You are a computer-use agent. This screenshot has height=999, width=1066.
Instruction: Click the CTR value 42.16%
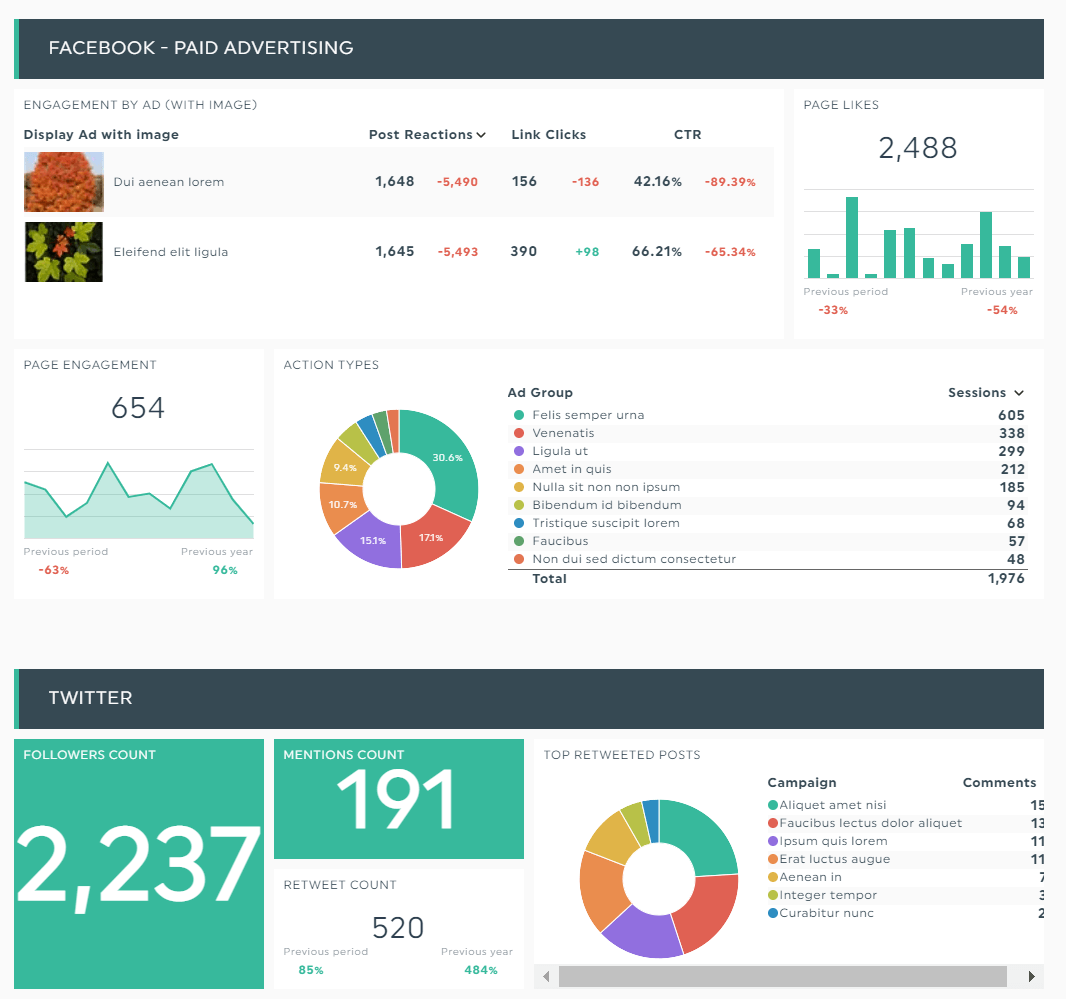(657, 182)
